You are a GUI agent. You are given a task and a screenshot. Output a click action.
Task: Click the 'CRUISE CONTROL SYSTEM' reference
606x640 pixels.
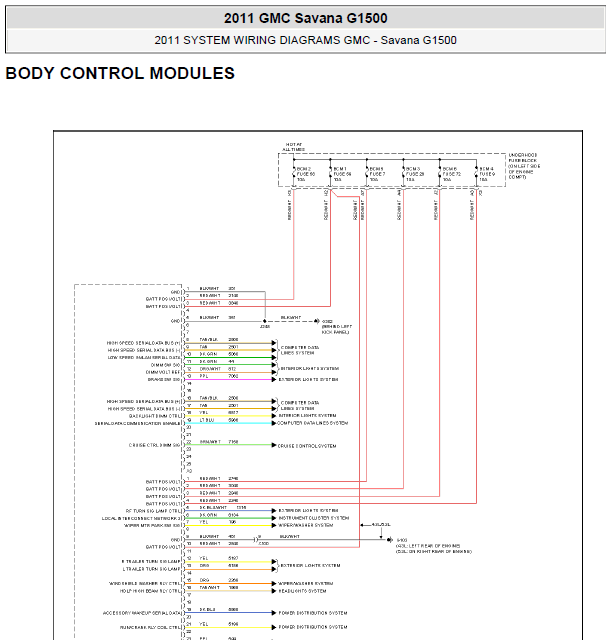pyautogui.click(x=307, y=446)
